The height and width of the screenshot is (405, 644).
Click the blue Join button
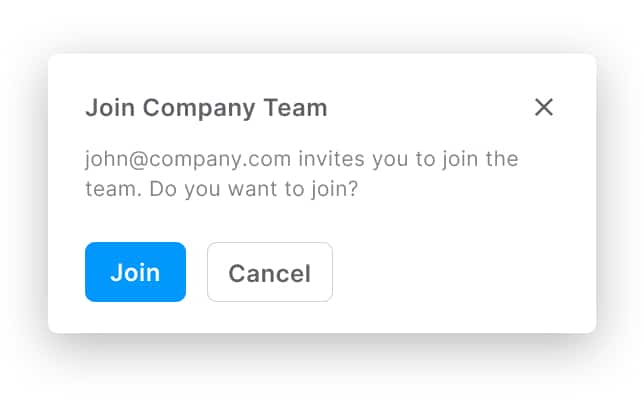(135, 272)
